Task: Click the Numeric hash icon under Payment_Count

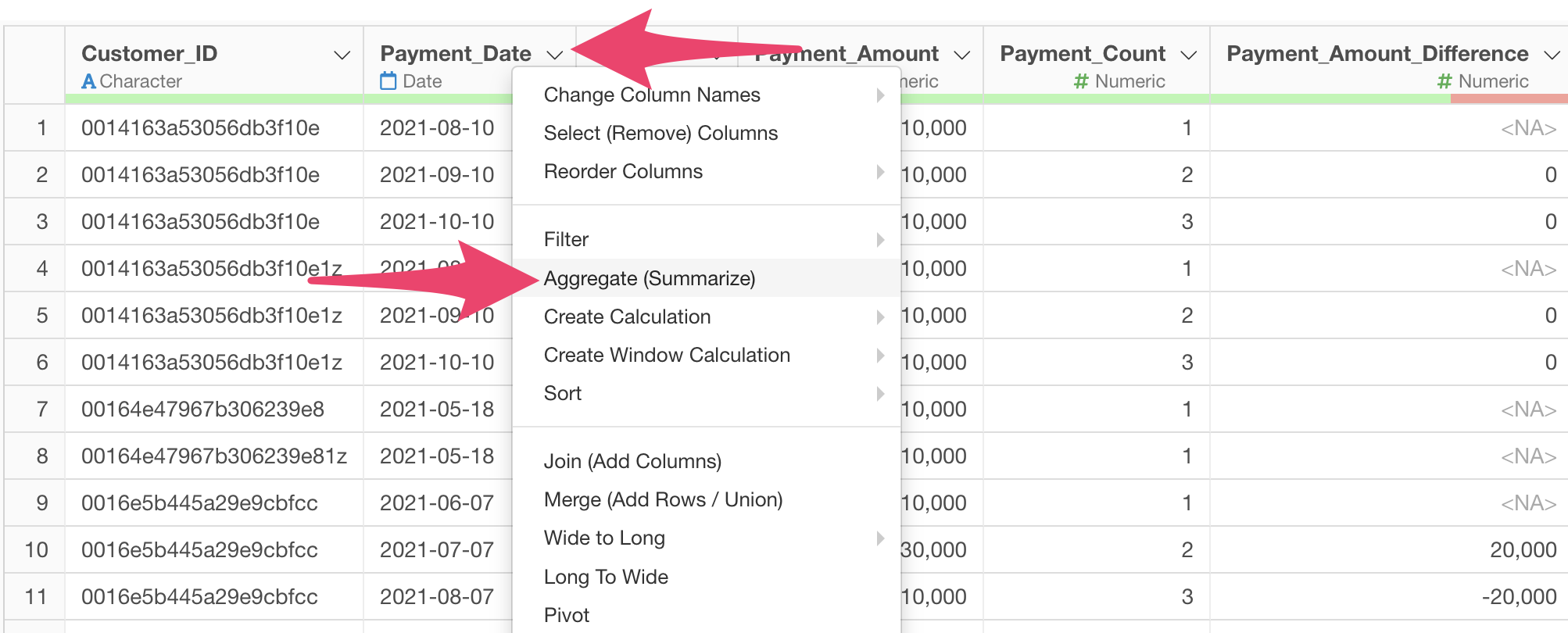Action: (x=1081, y=81)
